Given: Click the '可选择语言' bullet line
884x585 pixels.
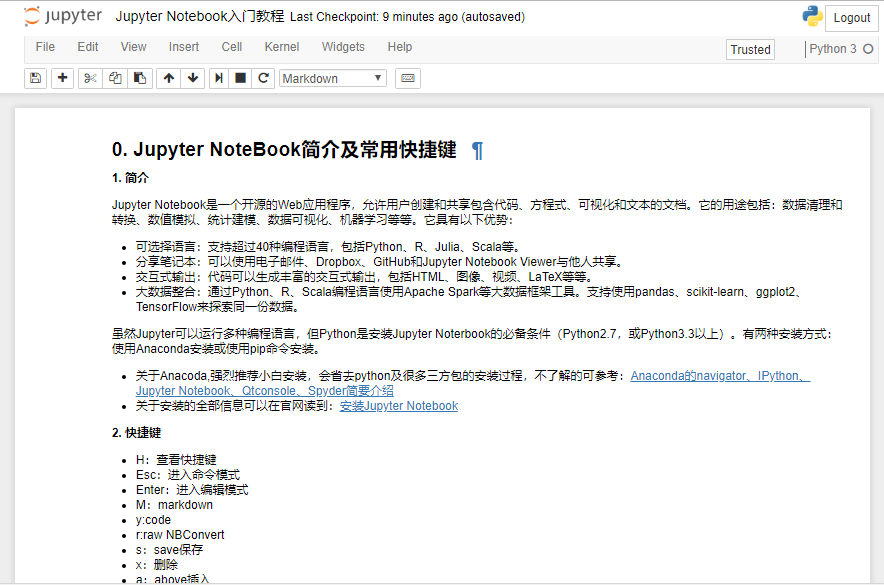Looking at the screenshot, I should point(328,247).
